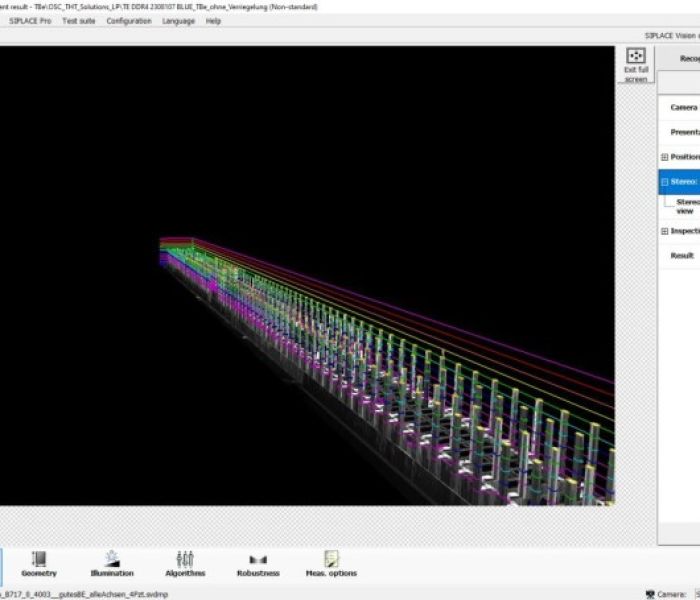The height and width of the screenshot is (600, 700).
Task: Open Meas. options icon
Action: point(331,560)
